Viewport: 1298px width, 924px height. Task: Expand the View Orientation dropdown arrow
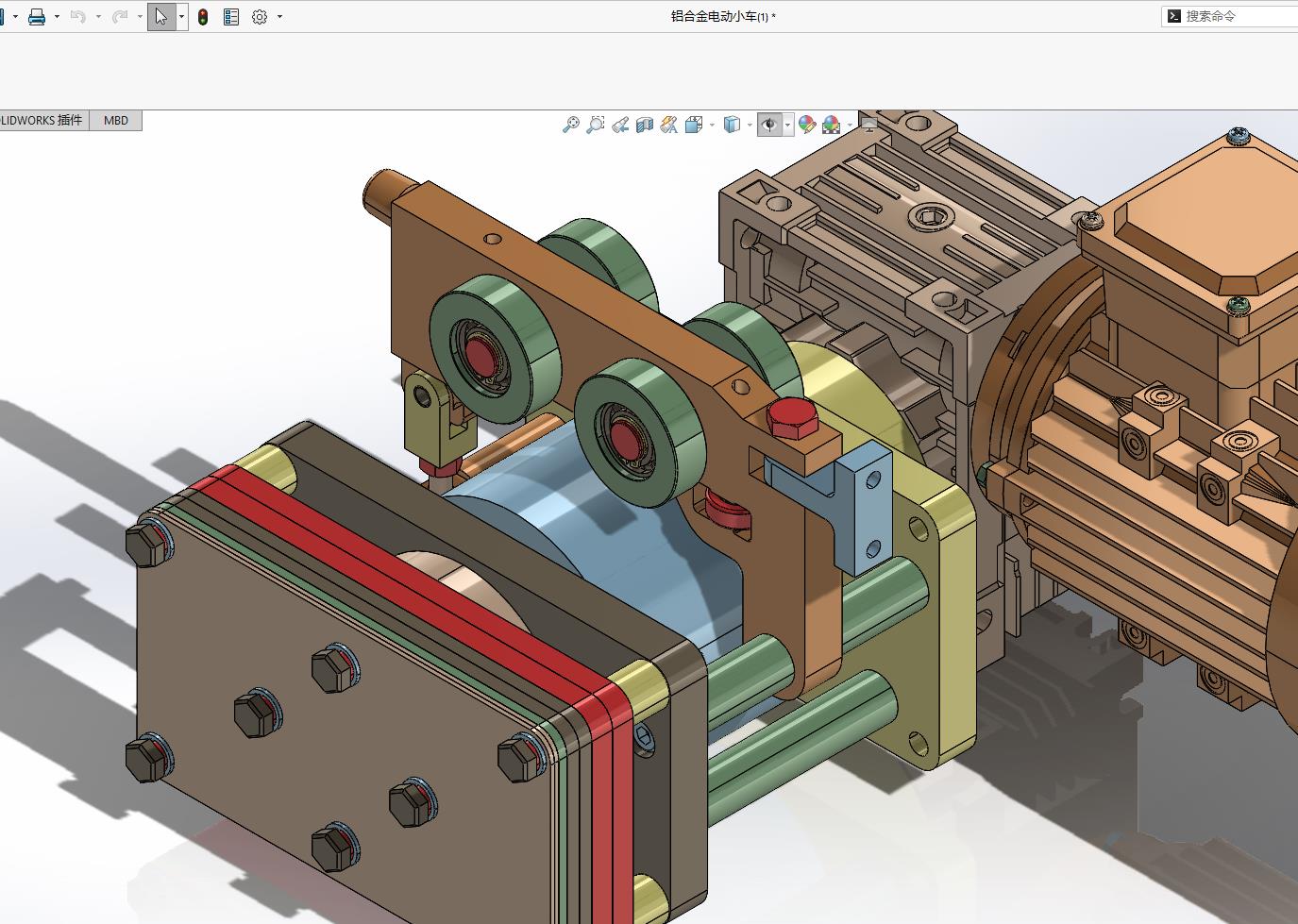[x=712, y=125]
